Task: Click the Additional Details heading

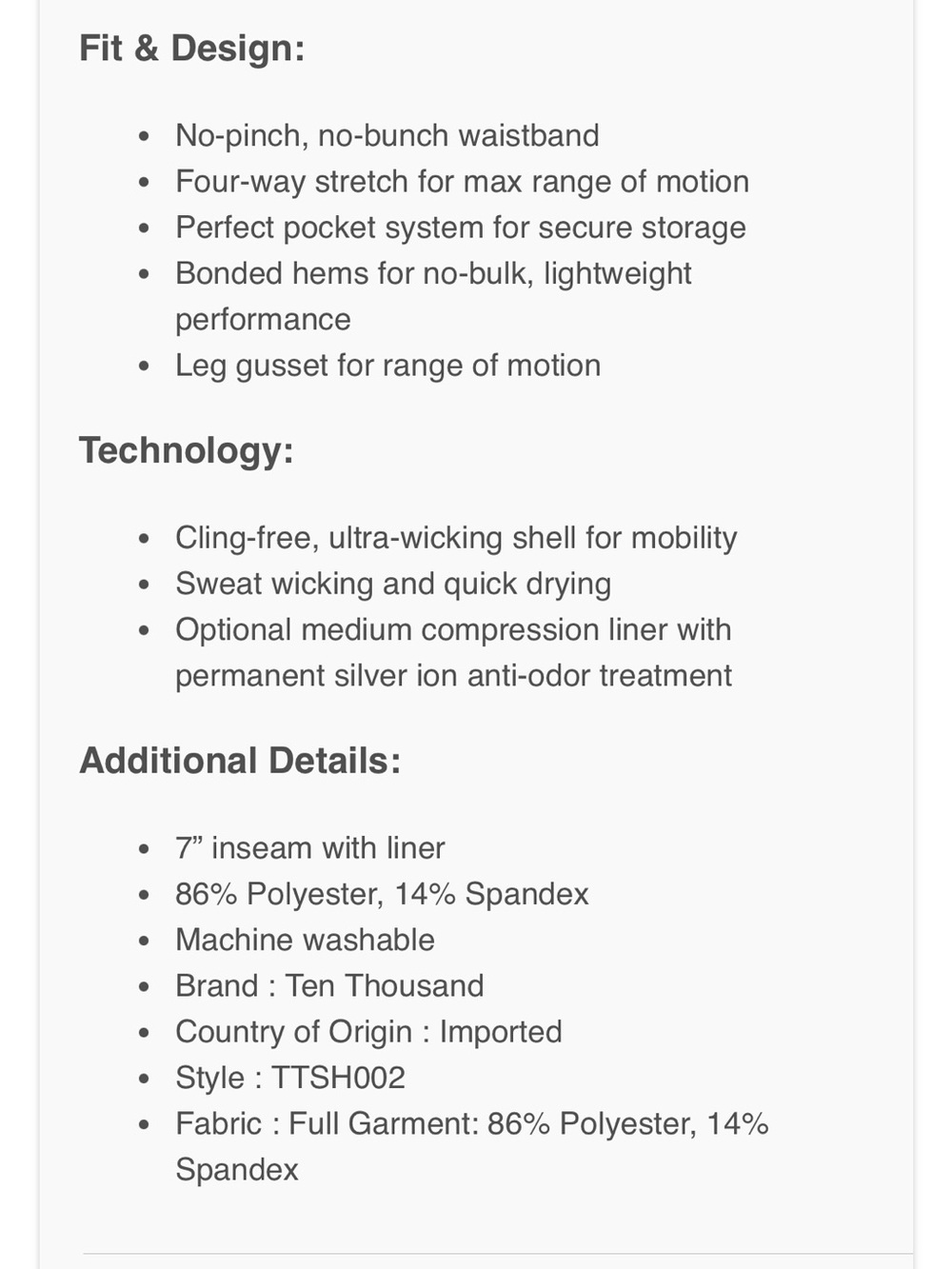Action: pyautogui.click(x=240, y=761)
